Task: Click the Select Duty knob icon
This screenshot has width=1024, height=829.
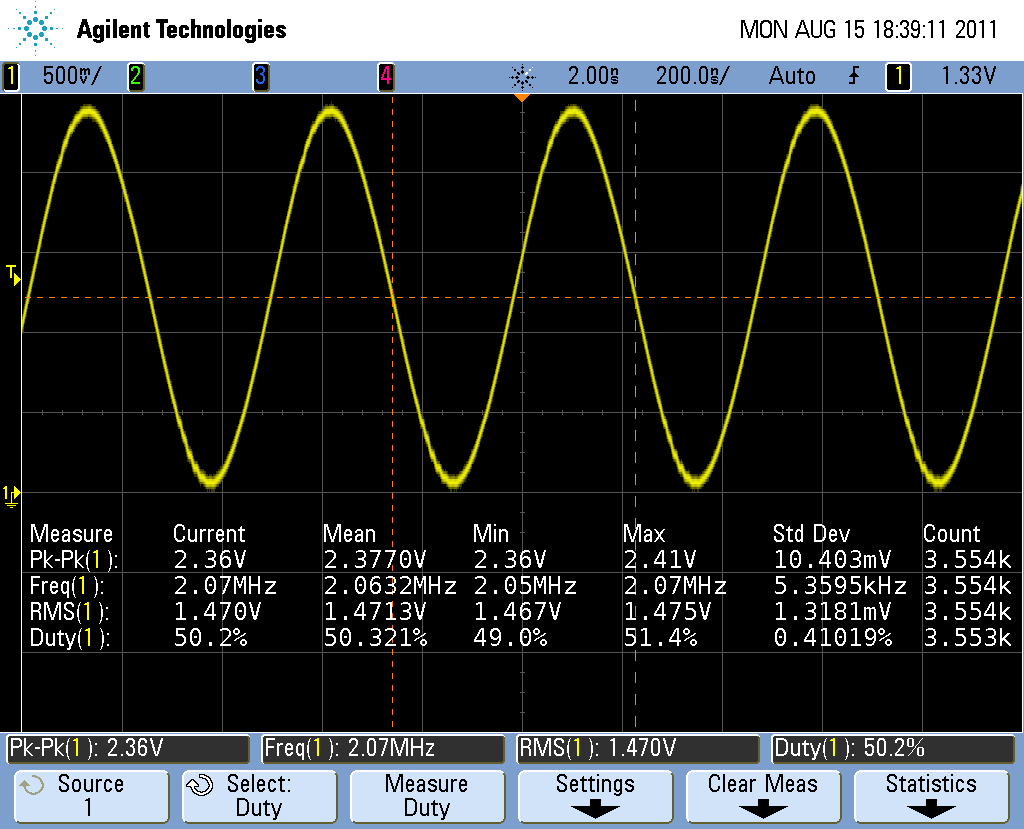Action: tap(200, 785)
